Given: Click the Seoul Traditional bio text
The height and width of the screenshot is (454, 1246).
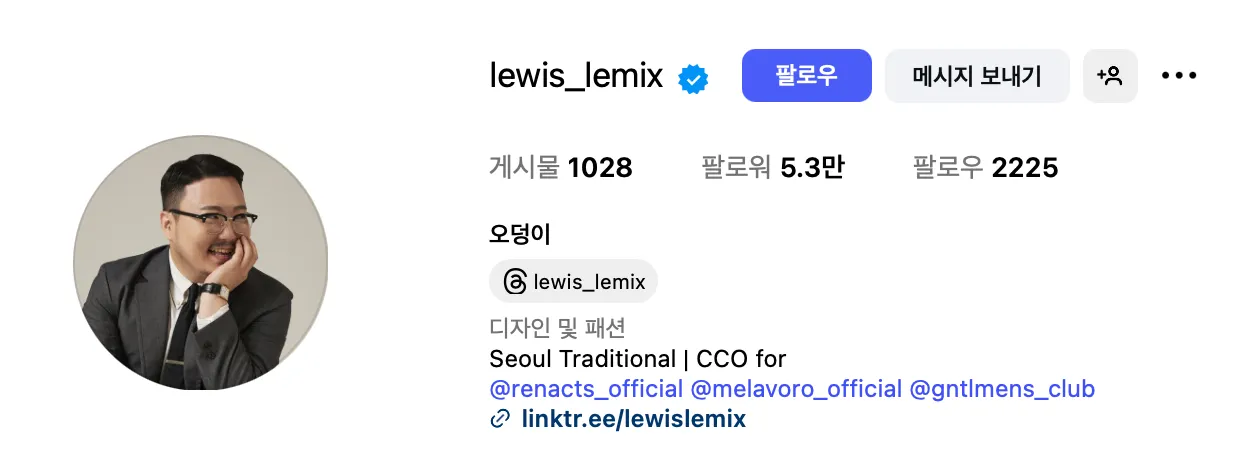Looking at the screenshot, I should [583, 359].
